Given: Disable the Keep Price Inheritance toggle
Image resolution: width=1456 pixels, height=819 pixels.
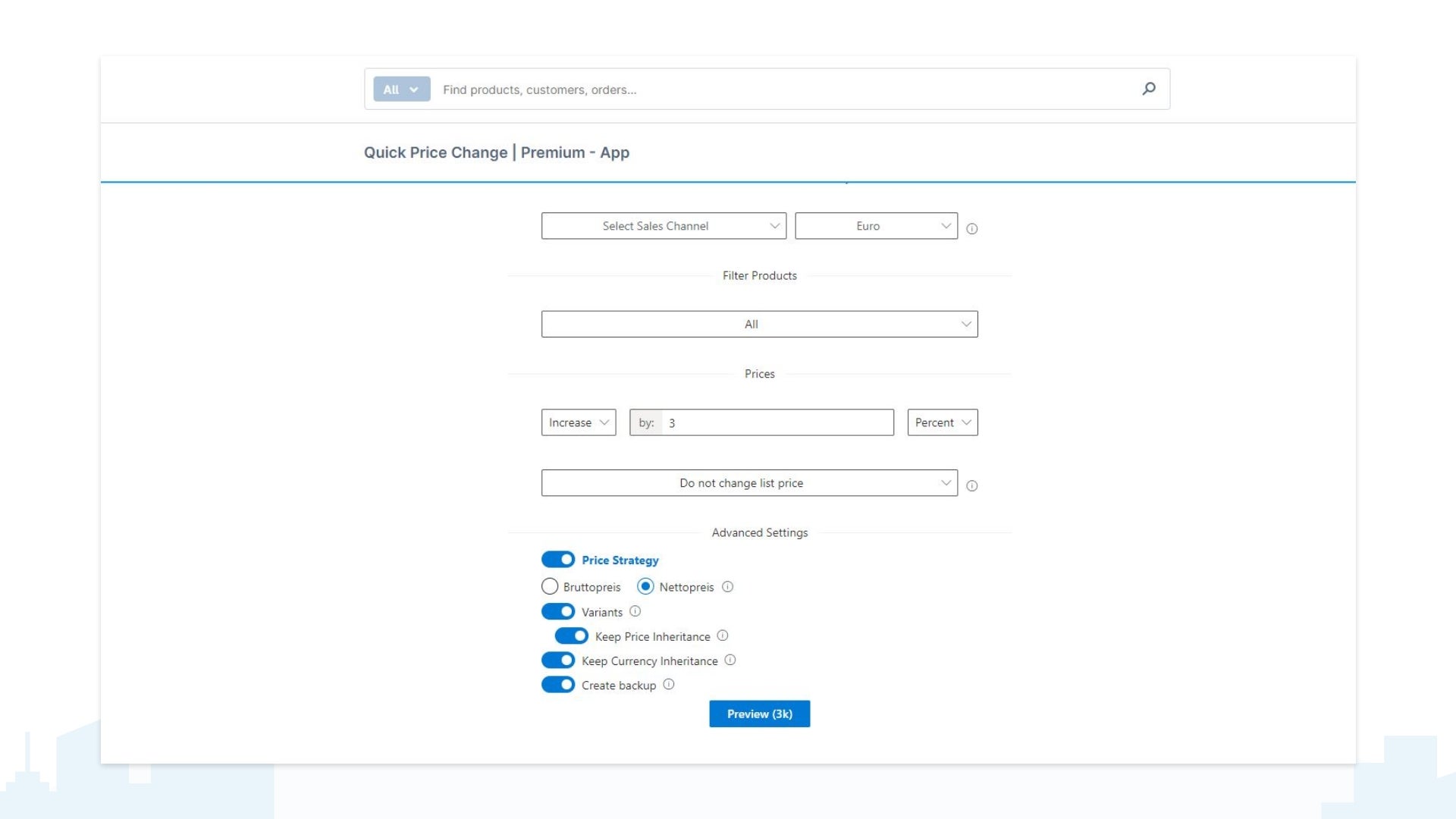Looking at the screenshot, I should pos(572,636).
